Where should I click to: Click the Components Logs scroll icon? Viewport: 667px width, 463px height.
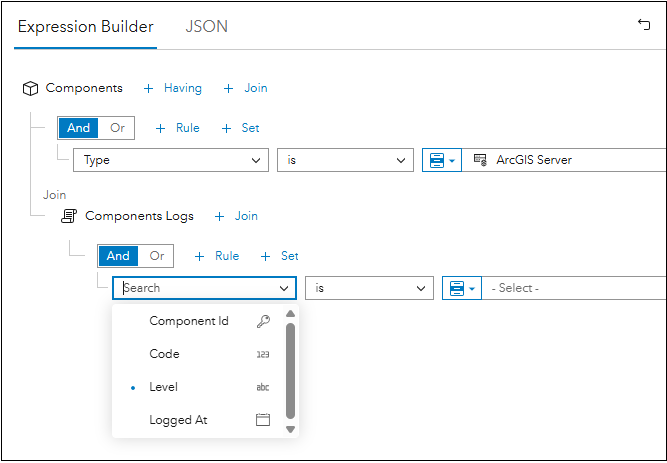69,216
